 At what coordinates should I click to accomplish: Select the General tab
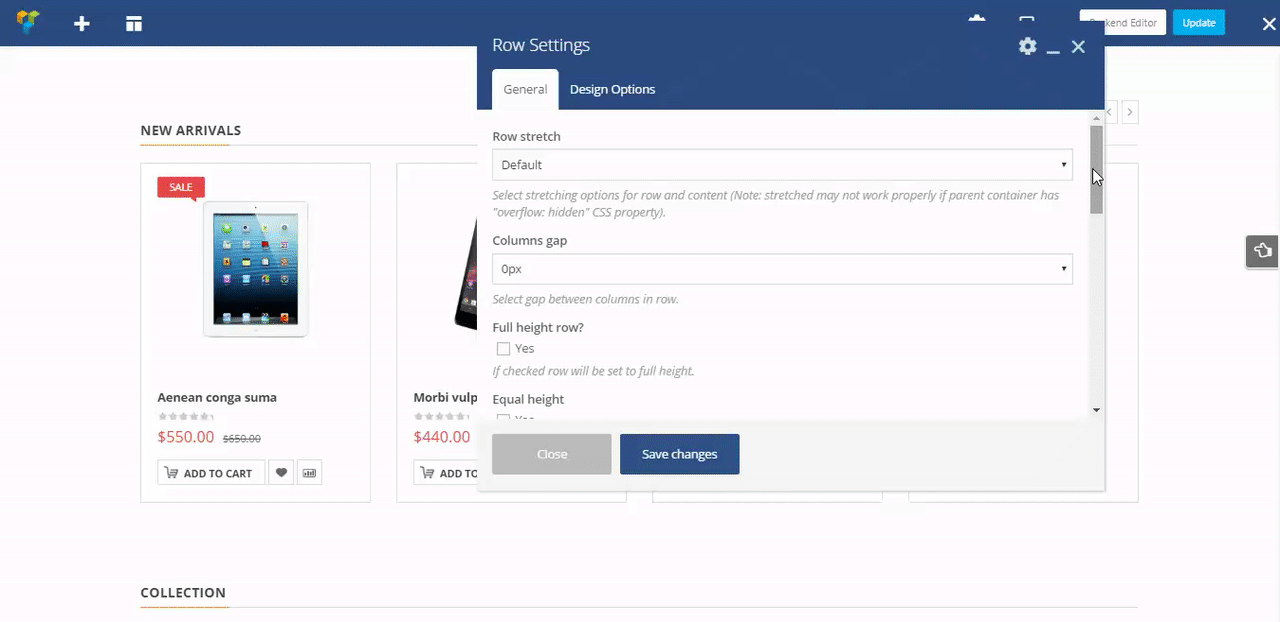pyautogui.click(x=525, y=89)
